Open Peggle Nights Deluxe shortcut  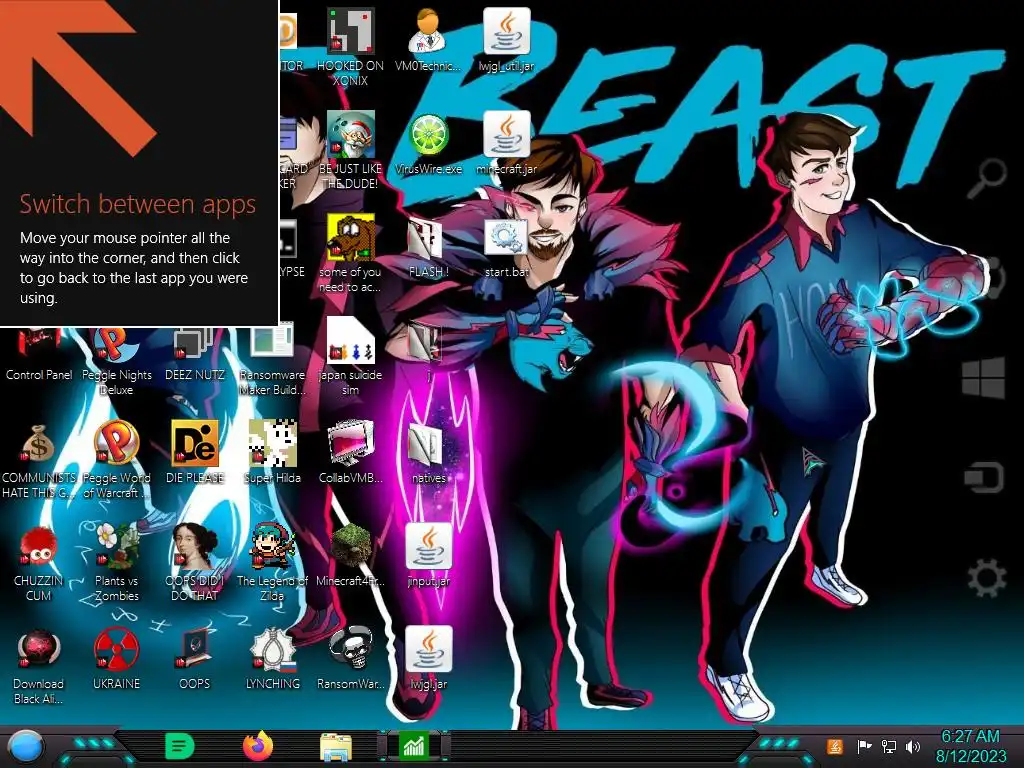[x=116, y=346]
